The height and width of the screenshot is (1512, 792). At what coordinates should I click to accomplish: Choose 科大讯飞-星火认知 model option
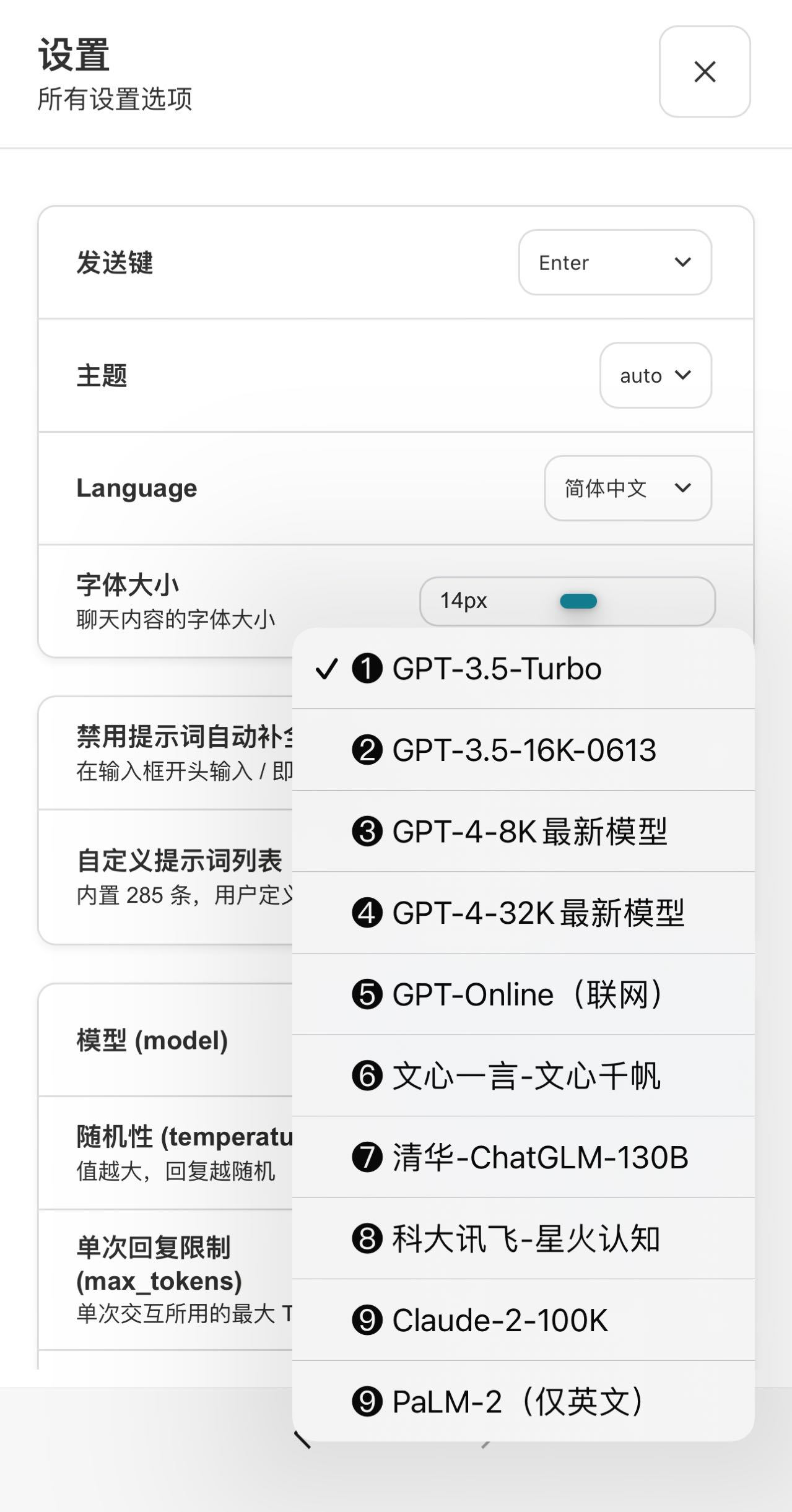pyautogui.click(x=523, y=1238)
